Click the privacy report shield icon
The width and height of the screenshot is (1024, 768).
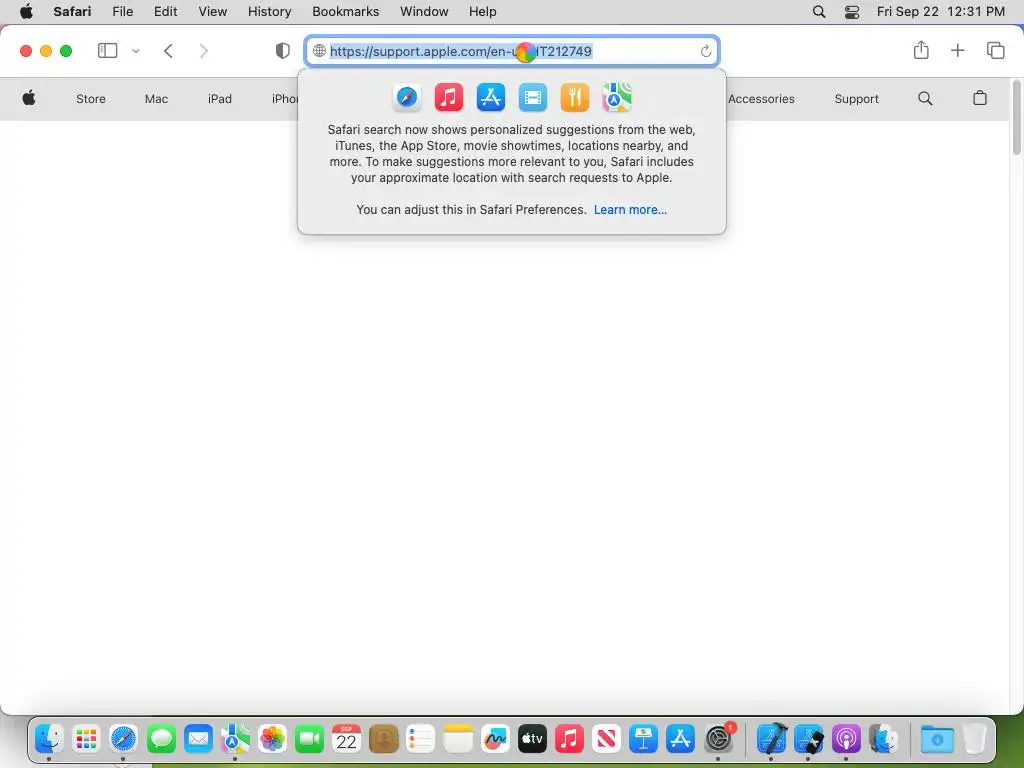point(283,51)
